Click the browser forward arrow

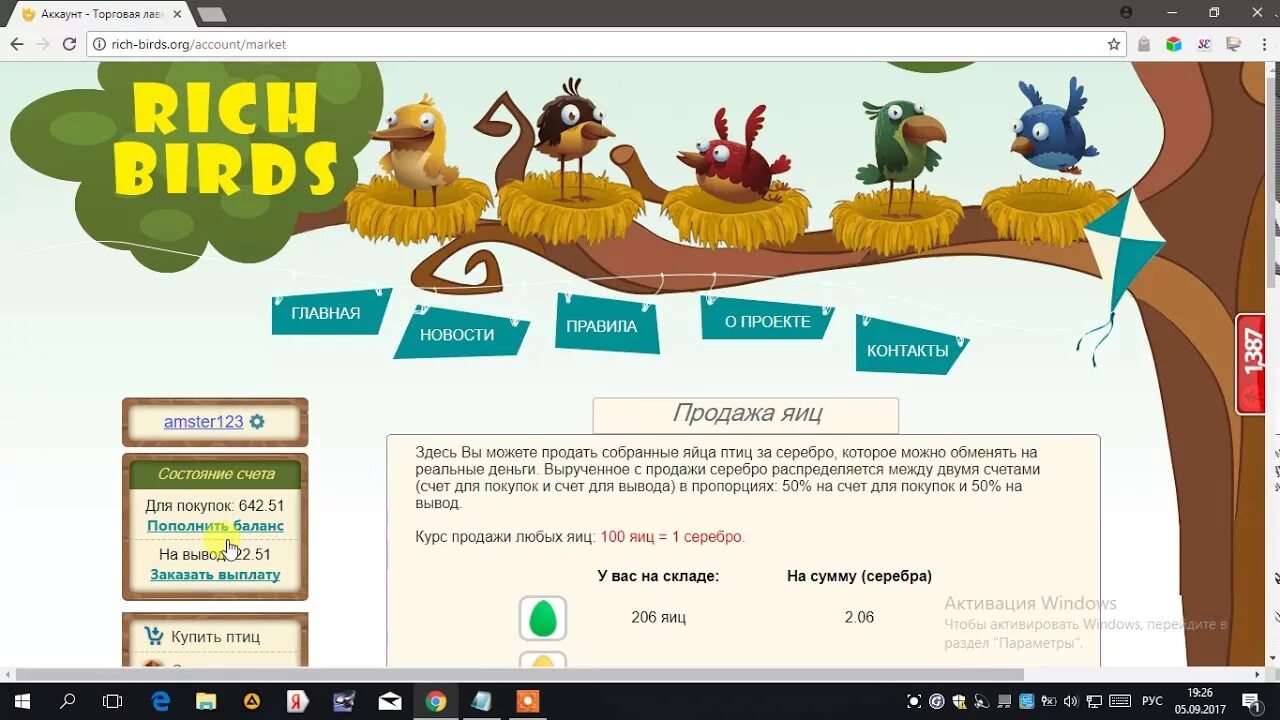[42, 44]
